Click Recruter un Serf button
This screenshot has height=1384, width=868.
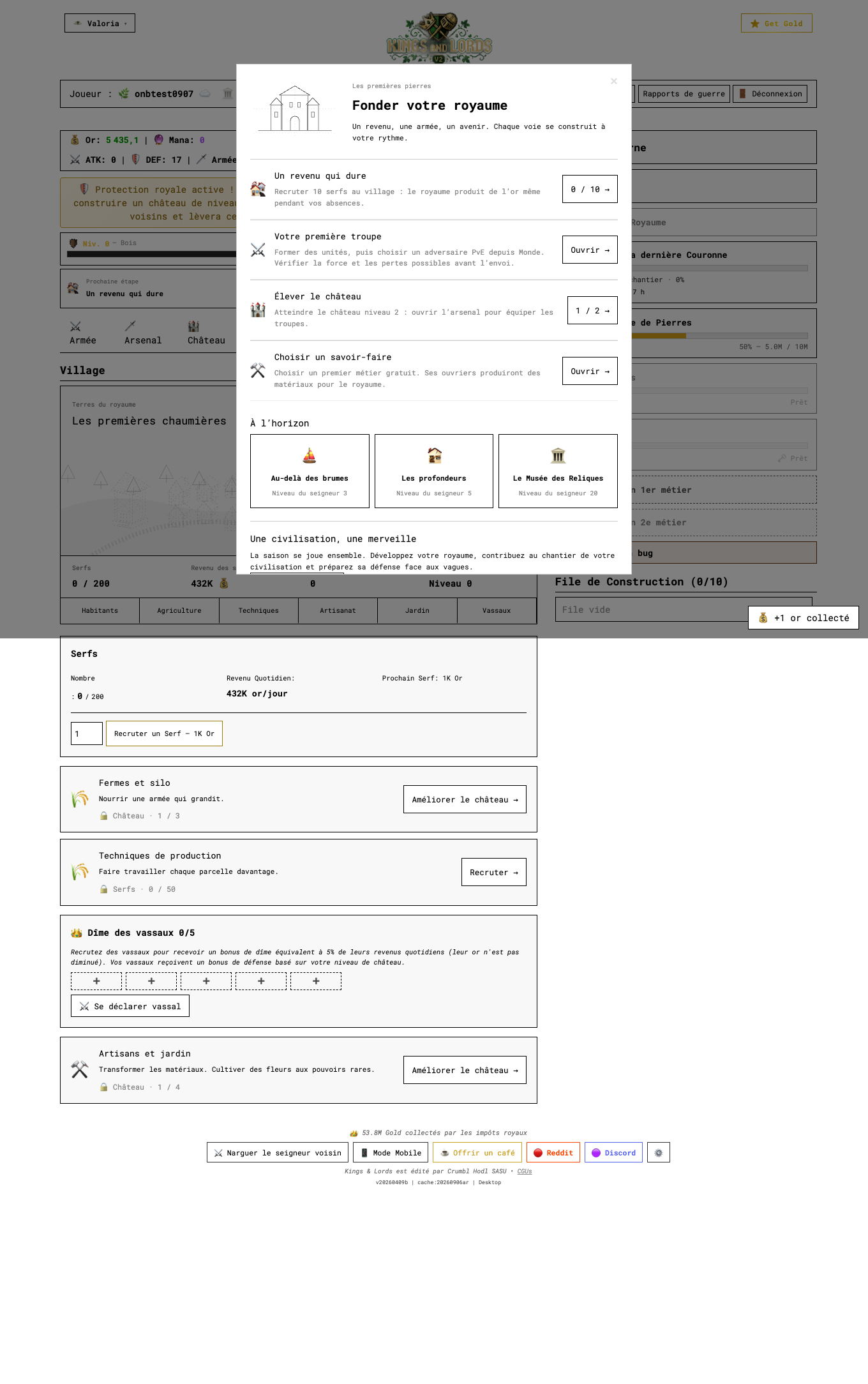click(164, 733)
